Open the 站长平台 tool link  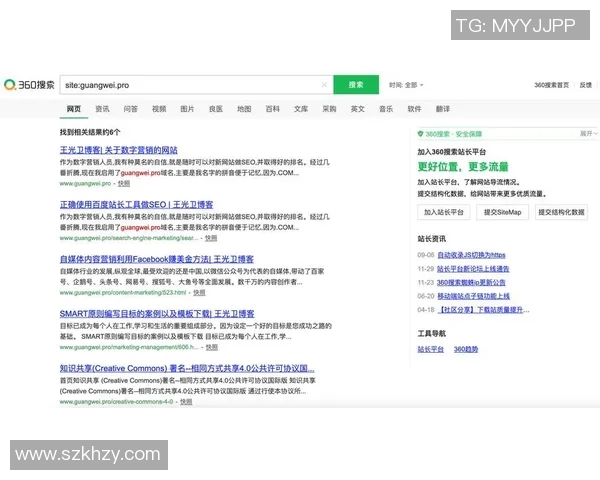pos(430,349)
